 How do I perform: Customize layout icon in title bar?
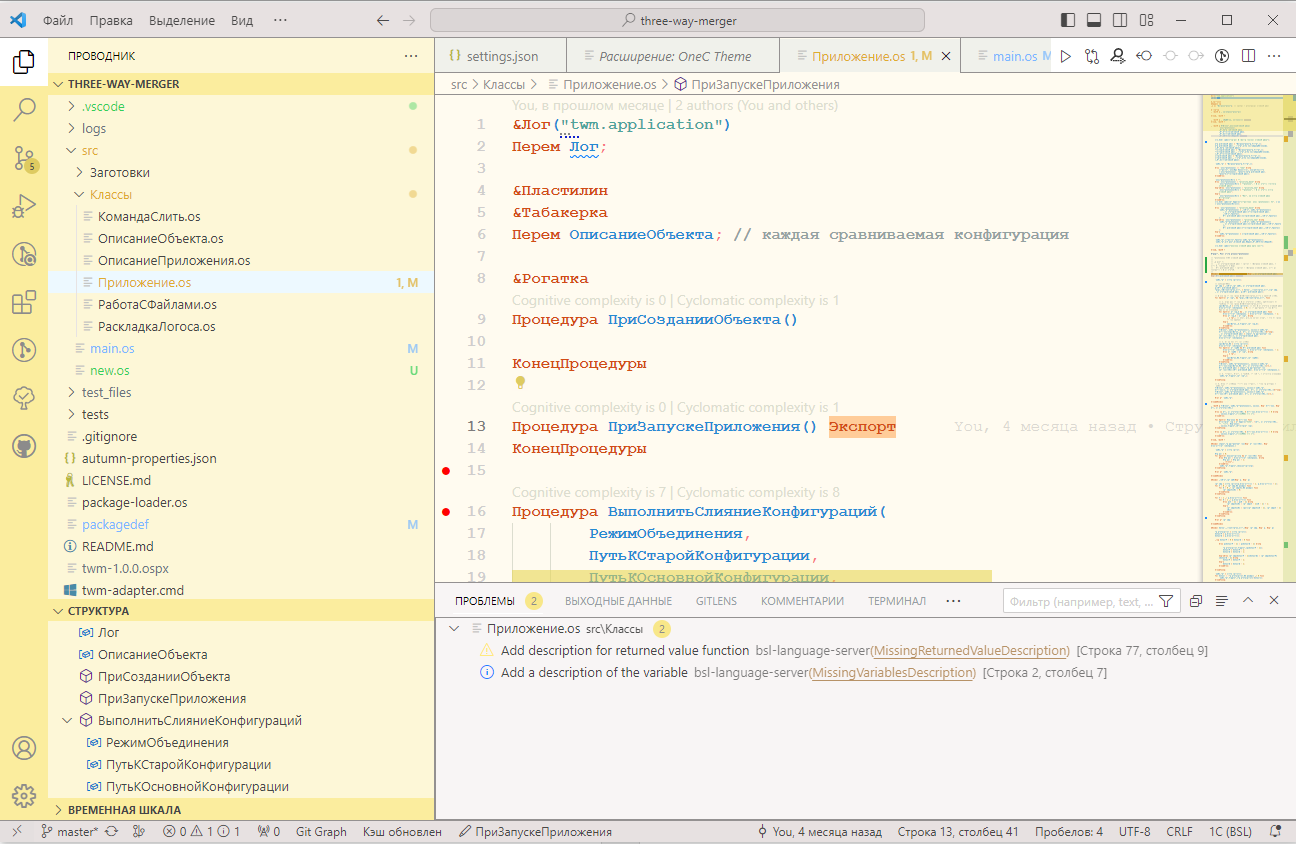point(1146,20)
